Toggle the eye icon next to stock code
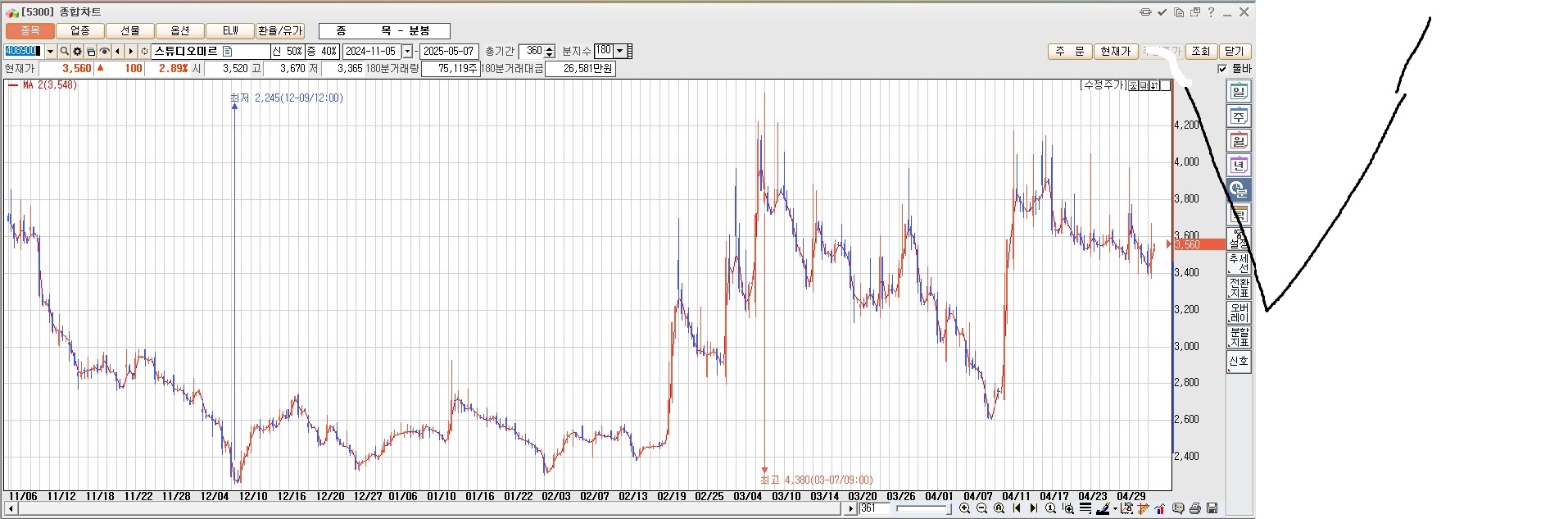1568x519 pixels. [x=104, y=52]
